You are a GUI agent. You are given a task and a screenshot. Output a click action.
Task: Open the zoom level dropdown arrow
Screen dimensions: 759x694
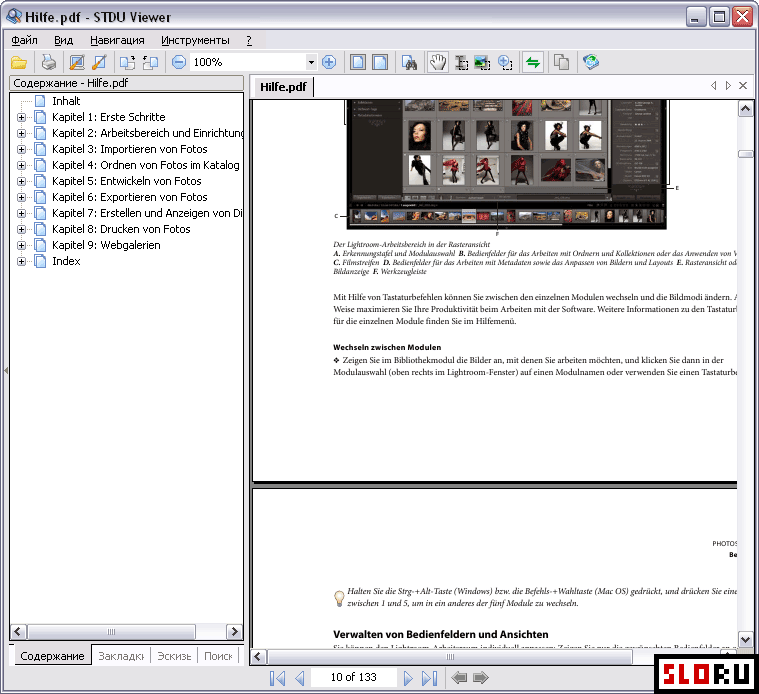311,62
